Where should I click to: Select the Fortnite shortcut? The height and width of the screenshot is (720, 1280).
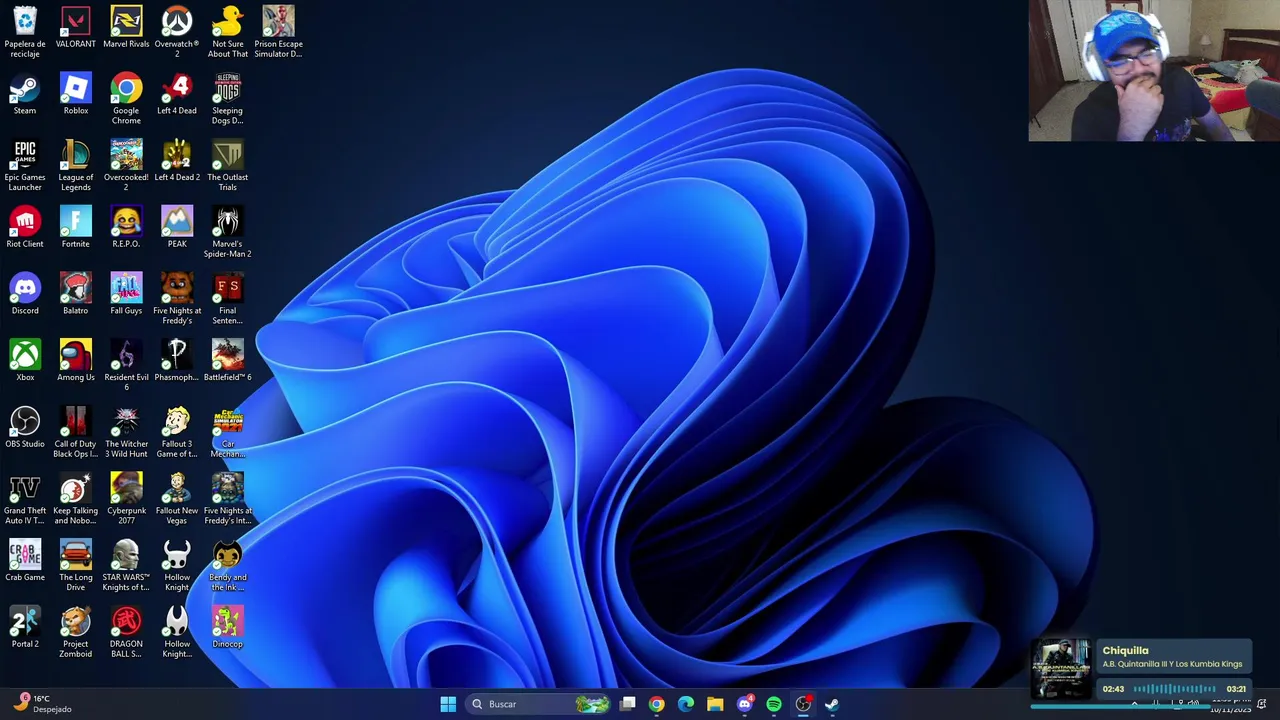pos(76,227)
